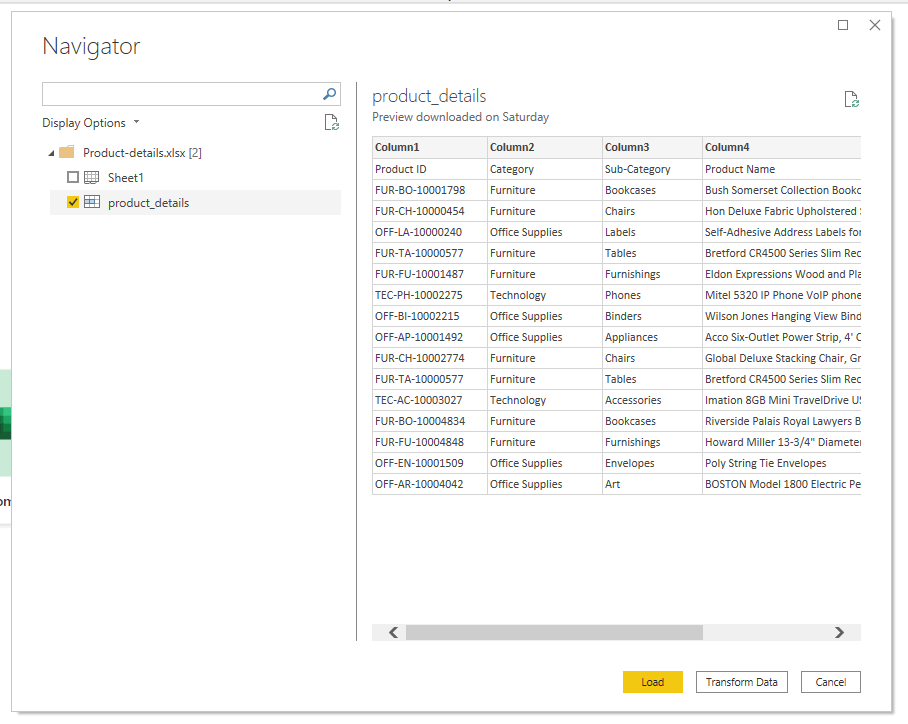Screen dimensions: 908x724
Task: Check the Sheet1 checkbox
Action: click(x=73, y=177)
